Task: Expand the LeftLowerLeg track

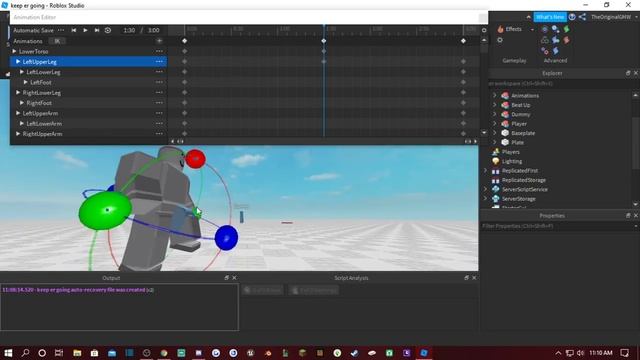Action: 22,72
